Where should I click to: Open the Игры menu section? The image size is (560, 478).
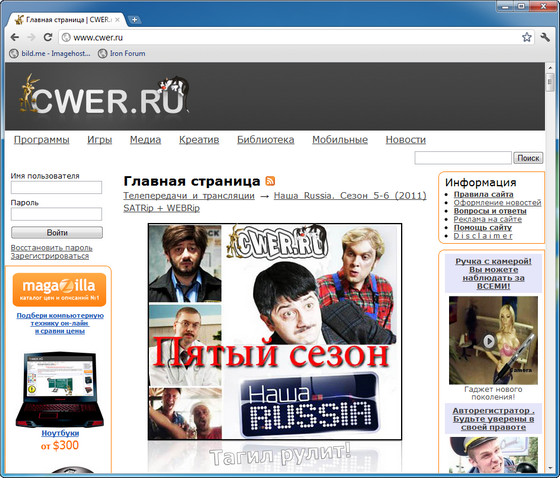[x=99, y=140]
